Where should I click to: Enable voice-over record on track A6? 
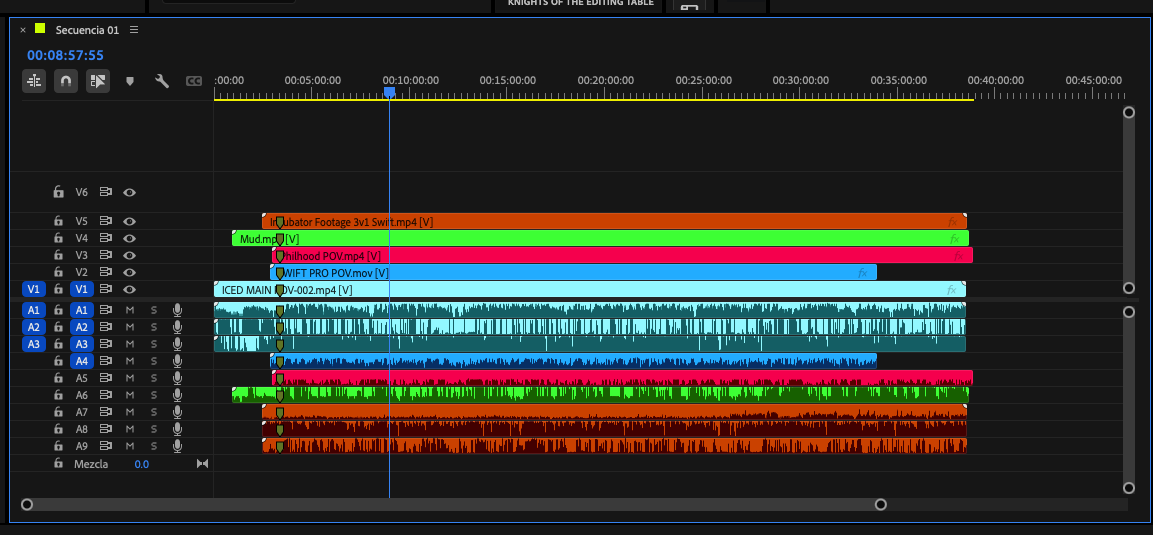click(x=177, y=395)
